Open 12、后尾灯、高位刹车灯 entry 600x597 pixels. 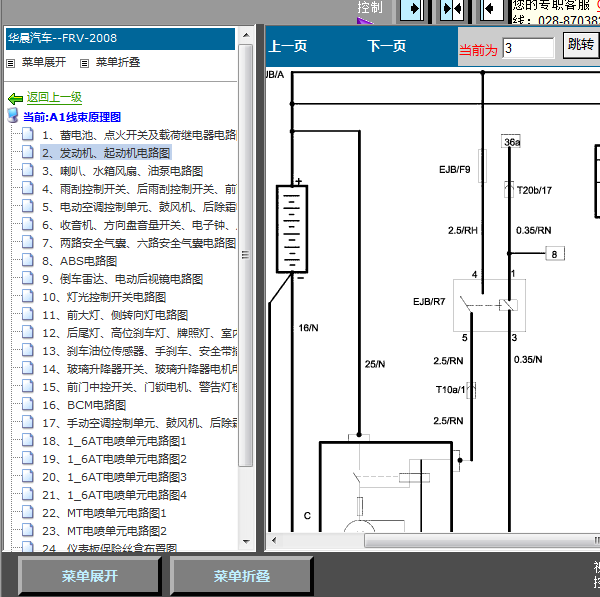pos(139,333)
